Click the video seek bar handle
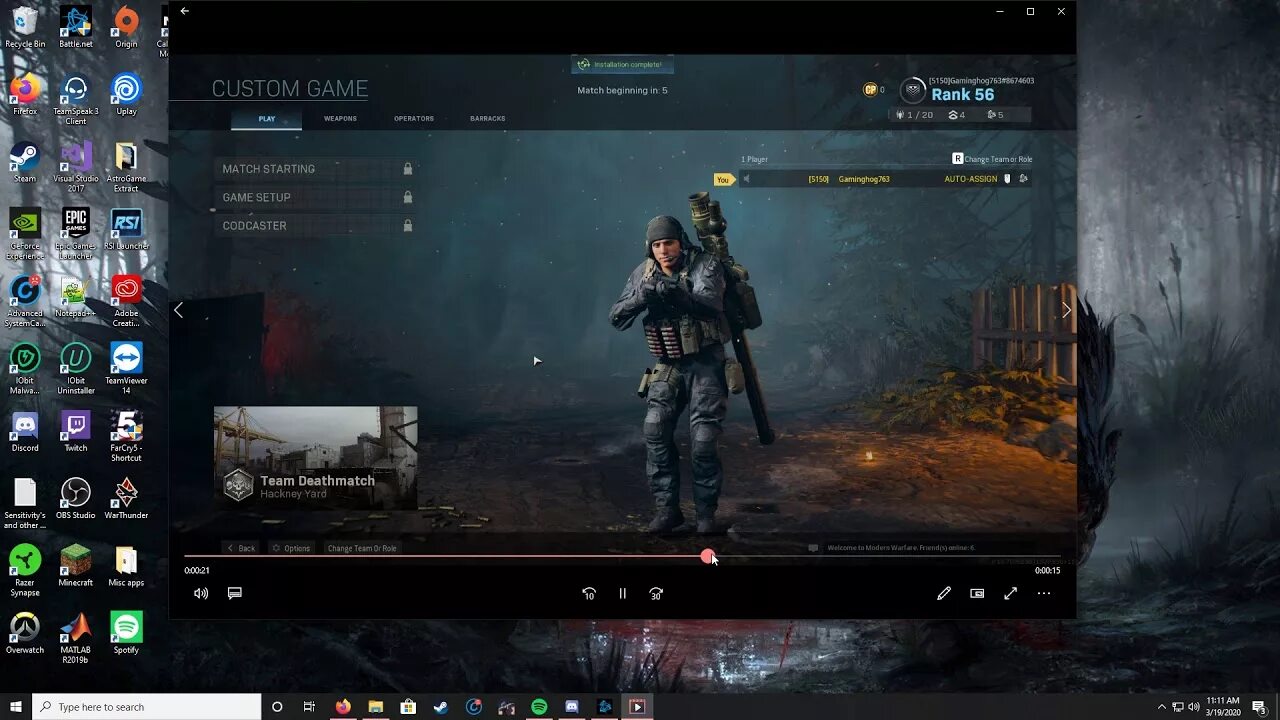The image size is (1280, 720). [708, 556]
